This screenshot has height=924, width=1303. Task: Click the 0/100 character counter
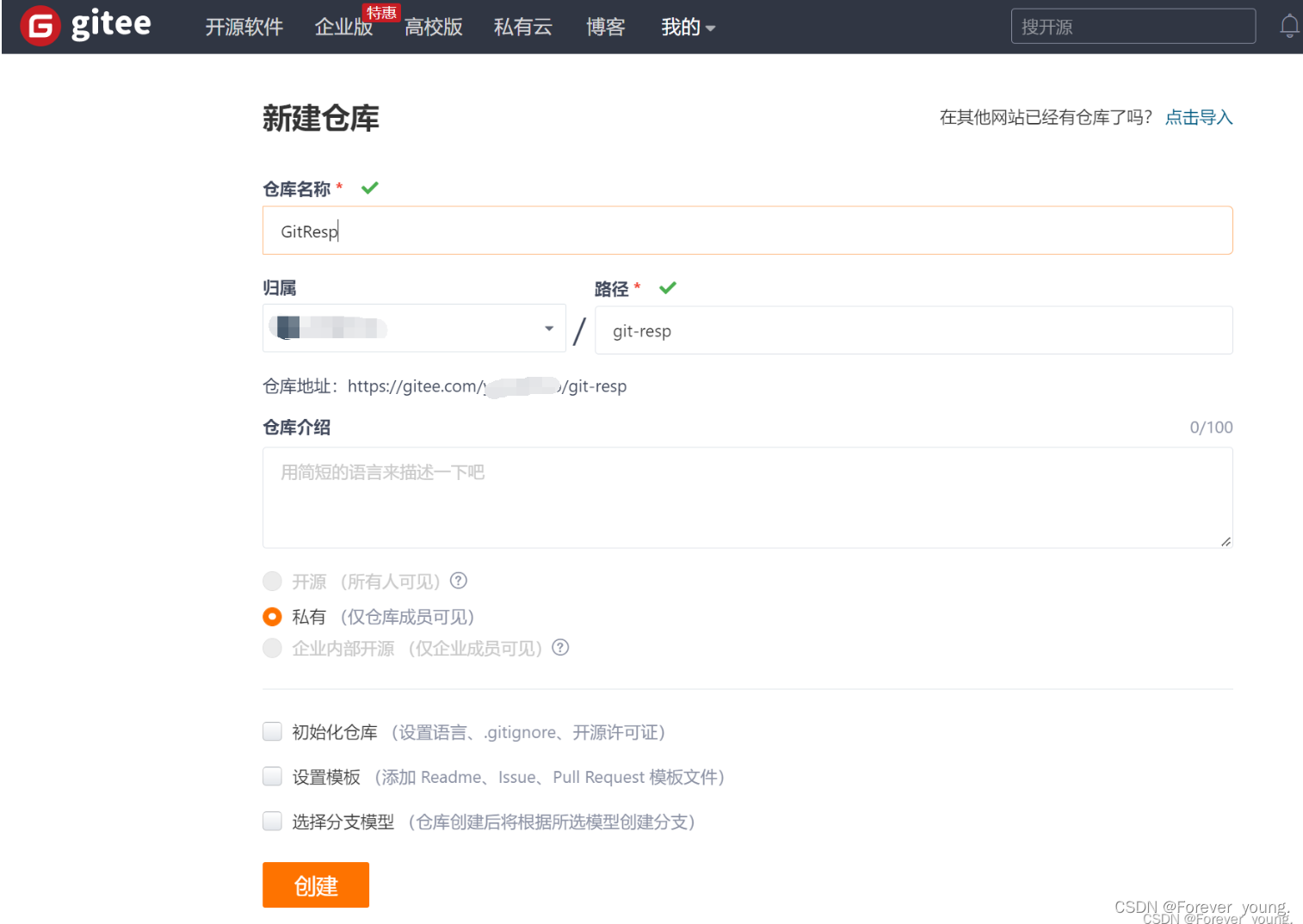(1211, 428)
